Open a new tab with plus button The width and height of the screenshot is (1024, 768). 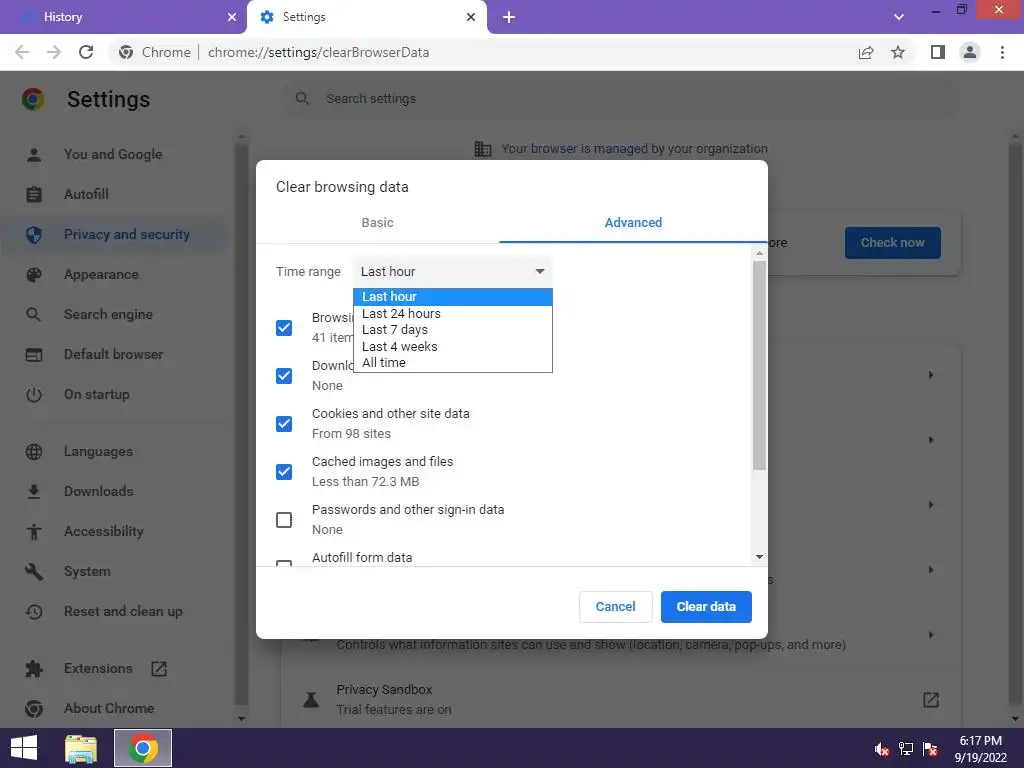[509, 17]
